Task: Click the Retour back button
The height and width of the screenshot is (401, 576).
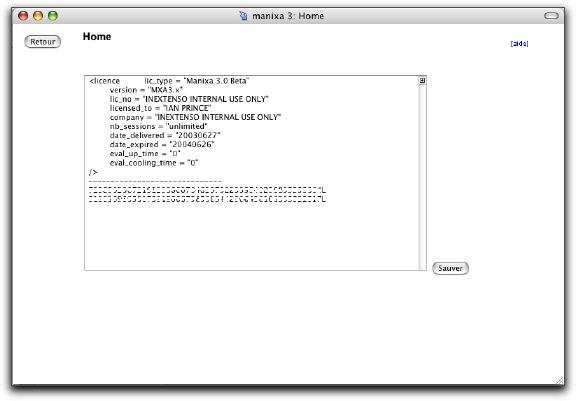Action: click(43, 42)
